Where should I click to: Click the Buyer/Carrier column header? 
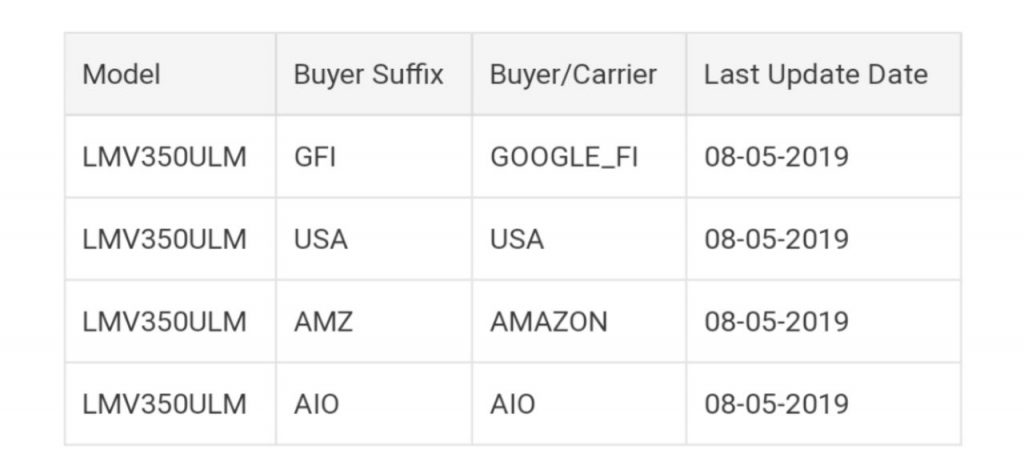coord(573,75)
